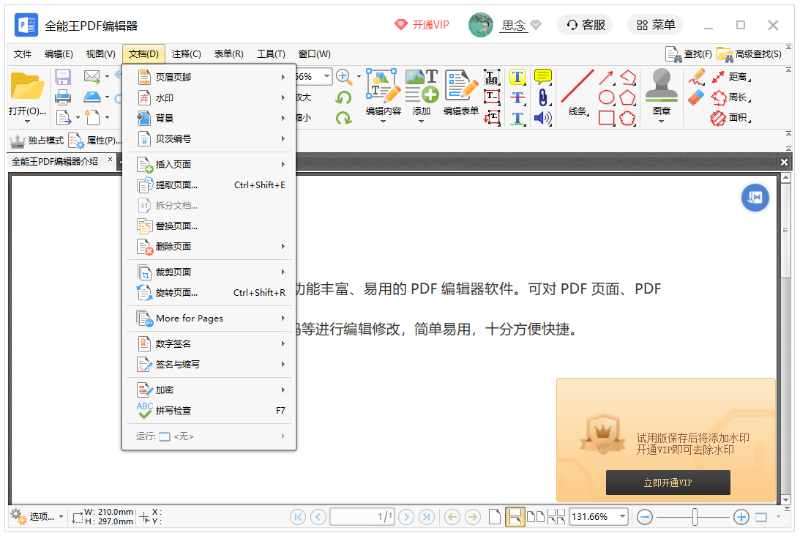Rotate view counterclockwise green arrow

(x=344, y=97)
